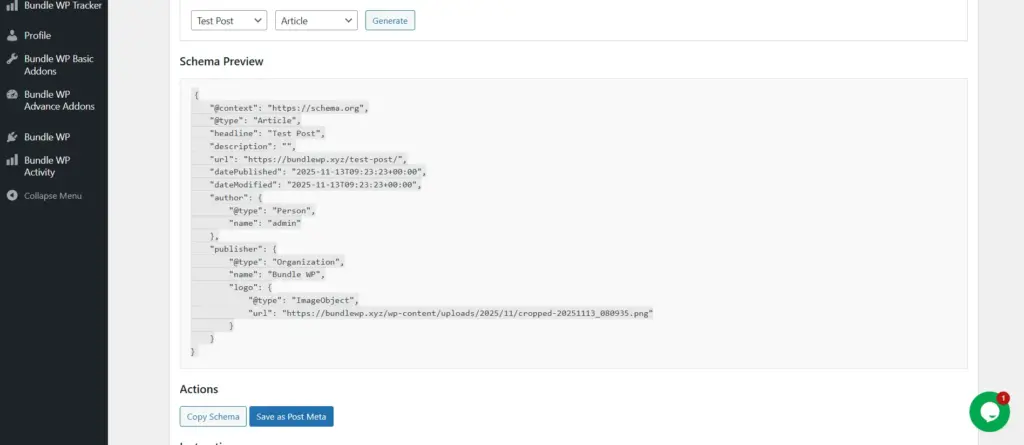Click the logo url png line
The image size is (1024, 445).
pyautogui.click(x=451, y=314)
